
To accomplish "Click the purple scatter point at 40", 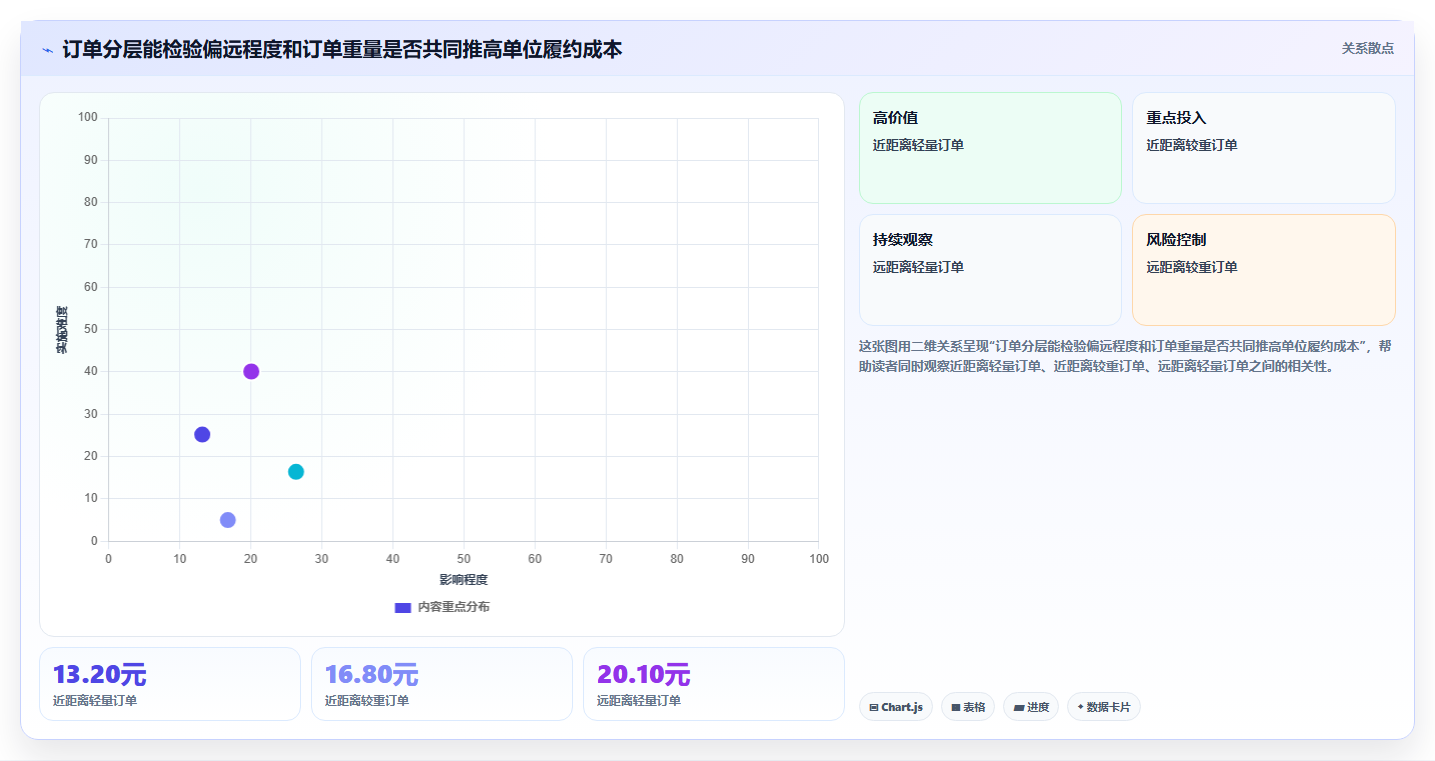I will click(251, 372).
